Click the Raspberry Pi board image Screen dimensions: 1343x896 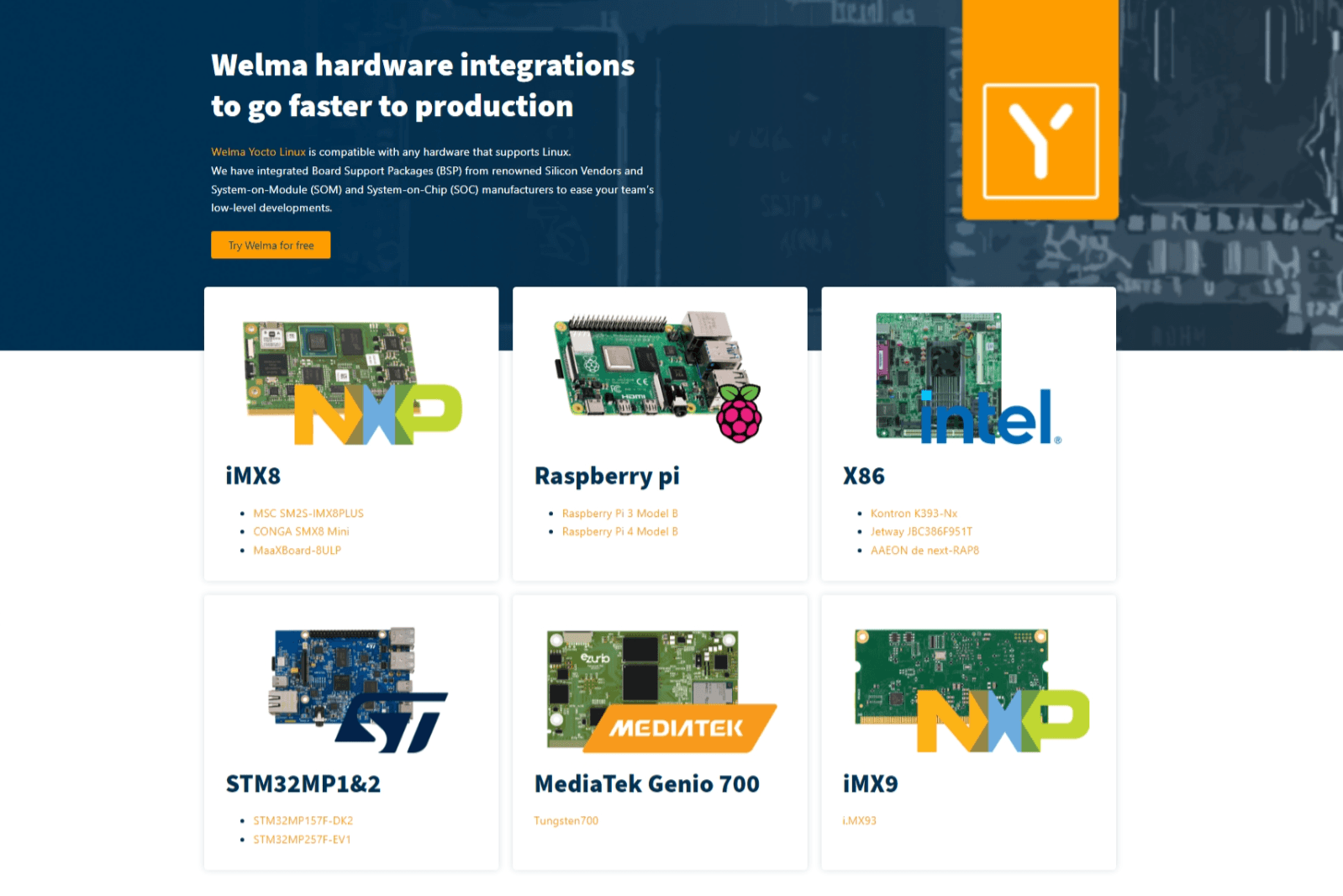639,366
